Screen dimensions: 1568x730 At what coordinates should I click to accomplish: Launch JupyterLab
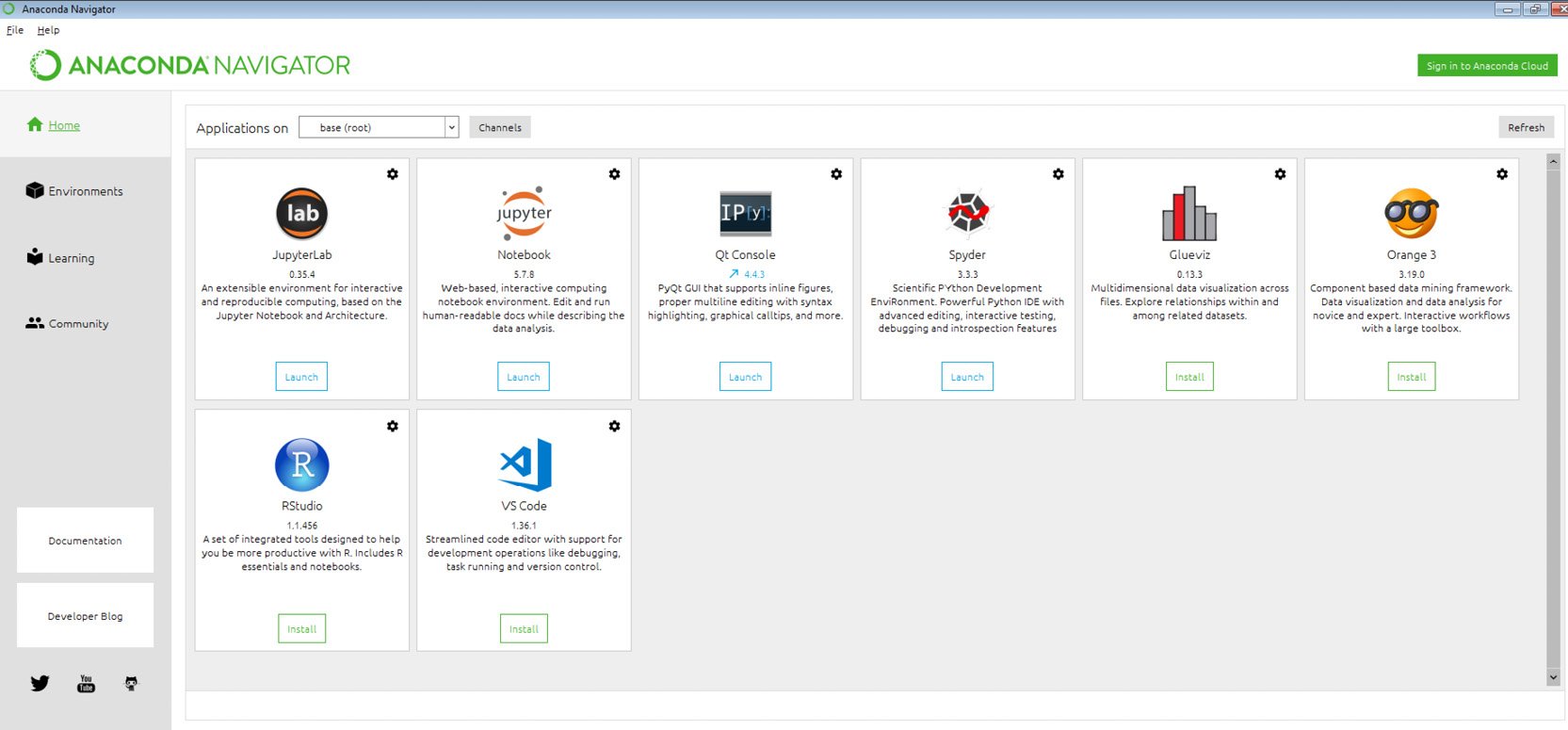301,377
